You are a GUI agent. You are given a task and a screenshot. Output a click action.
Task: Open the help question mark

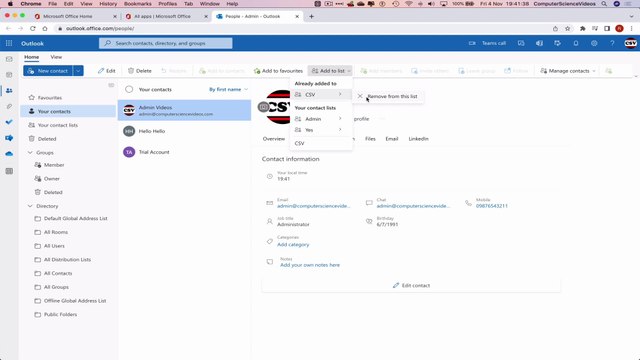click(x=612, y=43)
